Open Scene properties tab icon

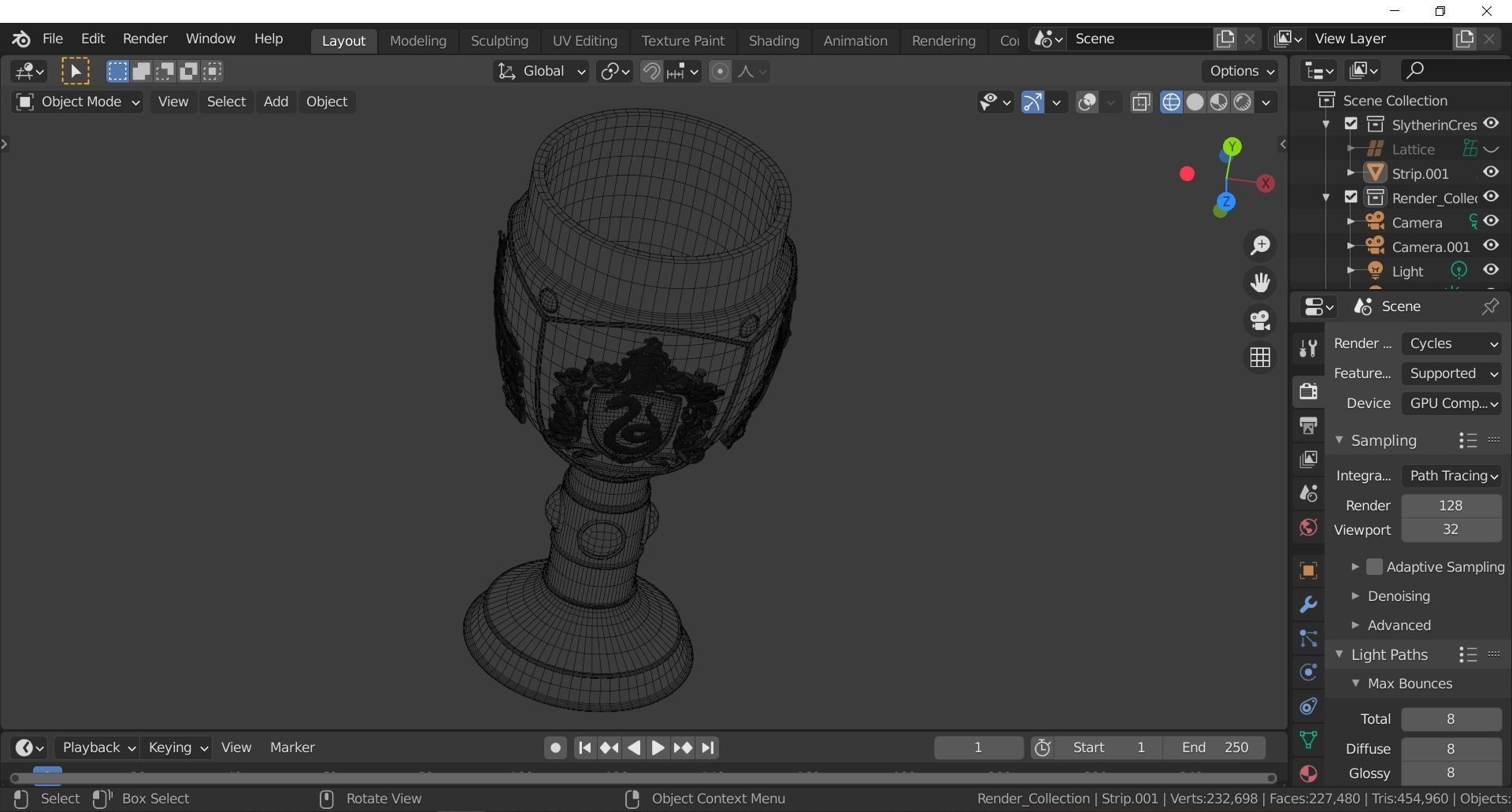click(1308, 493)
